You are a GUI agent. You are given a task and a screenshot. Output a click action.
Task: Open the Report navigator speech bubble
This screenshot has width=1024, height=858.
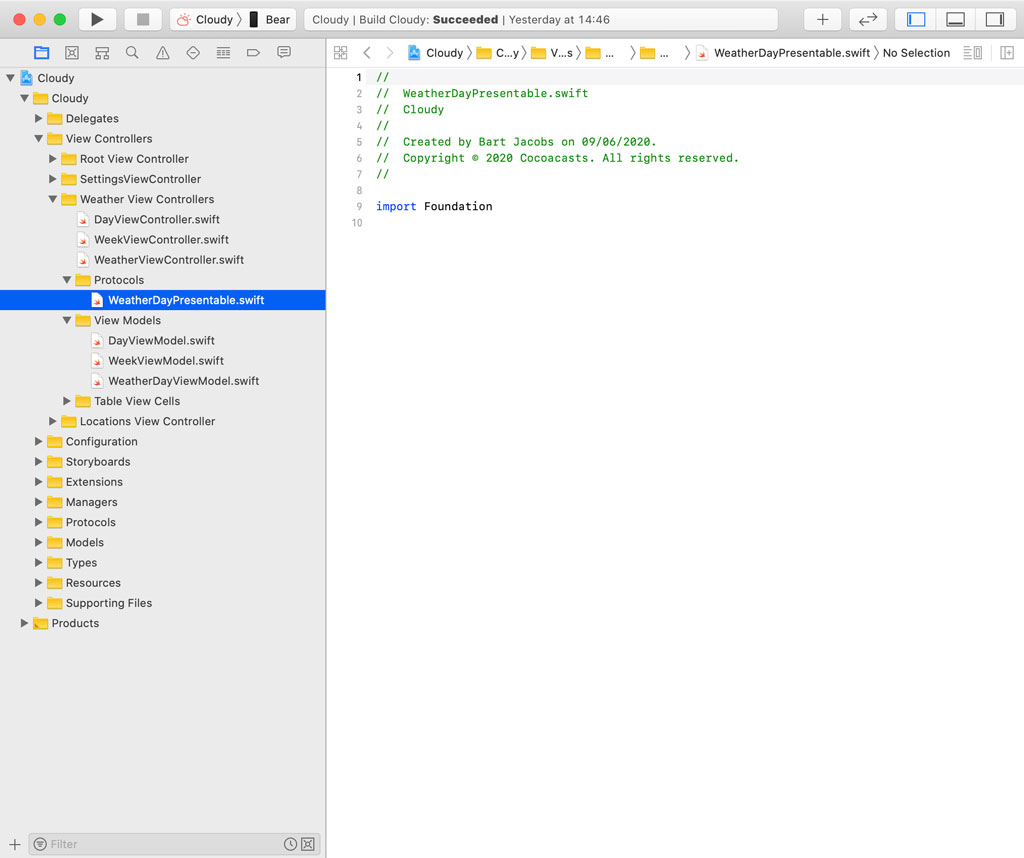[282, 52]
